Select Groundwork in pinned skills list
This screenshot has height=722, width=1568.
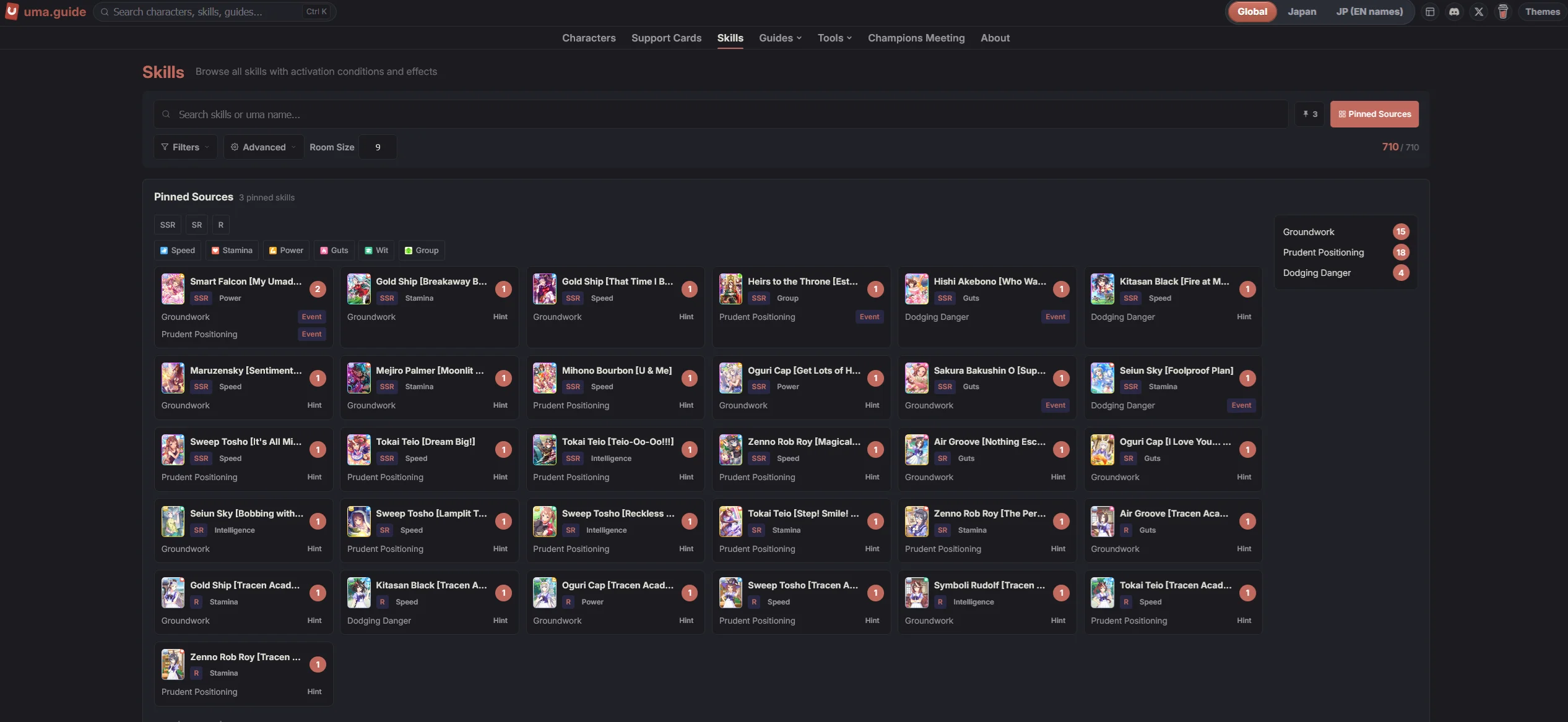point(1345,232)
